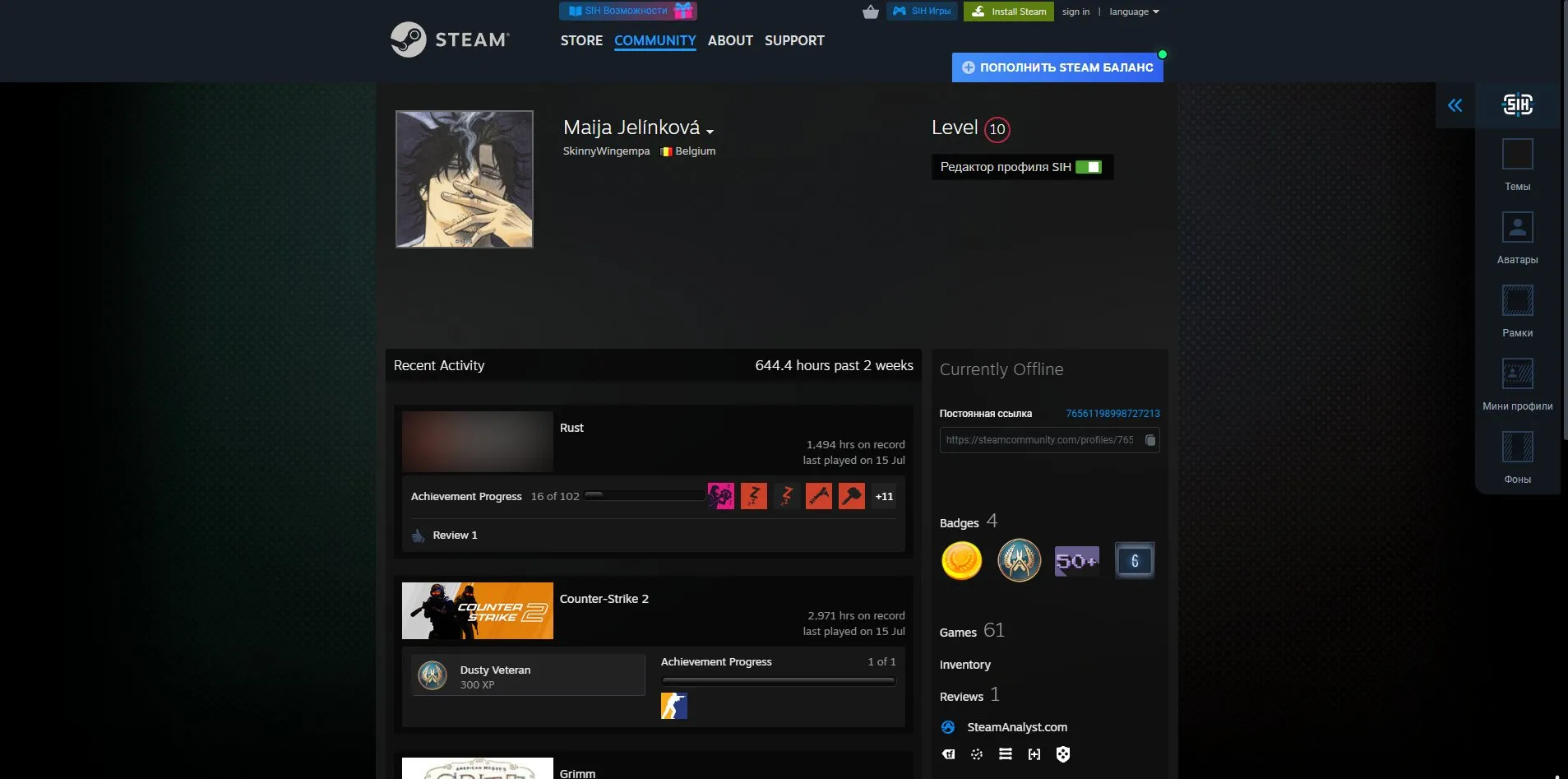Expand the Maija Jelínková name history dropdown

pyautogui.click(x=710, y=131)
